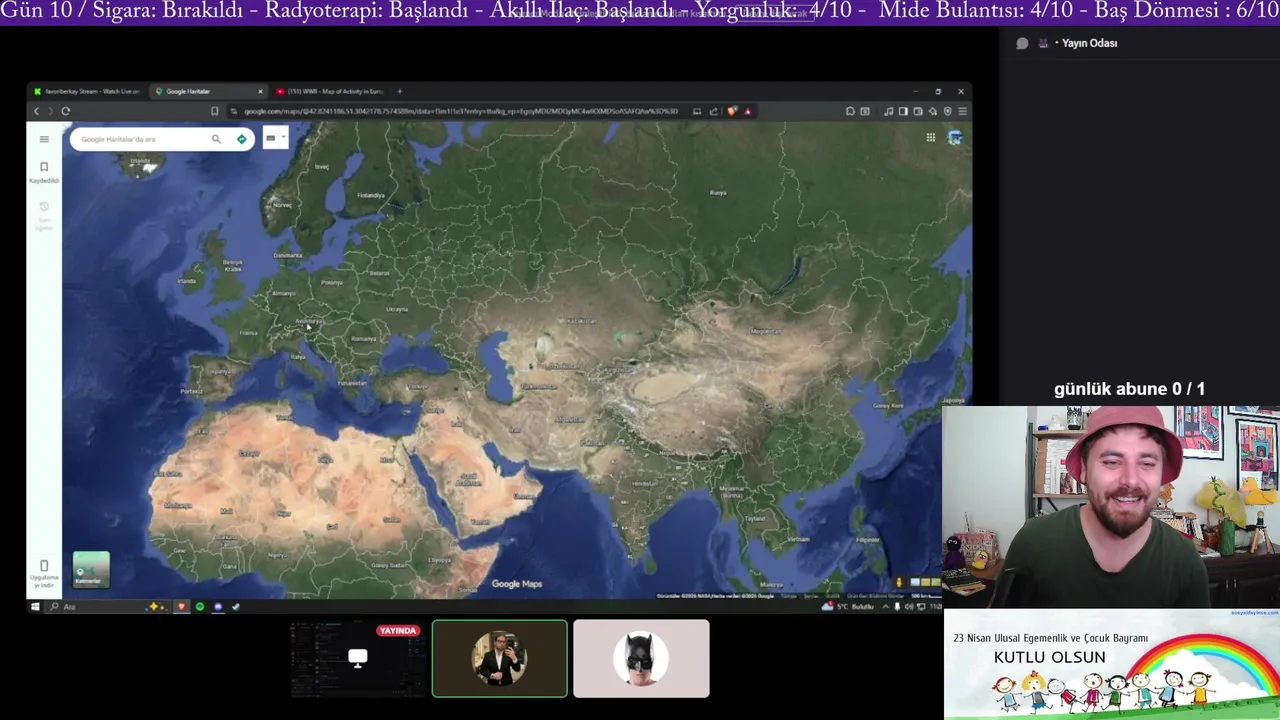Expand the keyboard input tool dropdown arrow
This screenshot has width=1280, height=720.
click(x=283, y=138)
